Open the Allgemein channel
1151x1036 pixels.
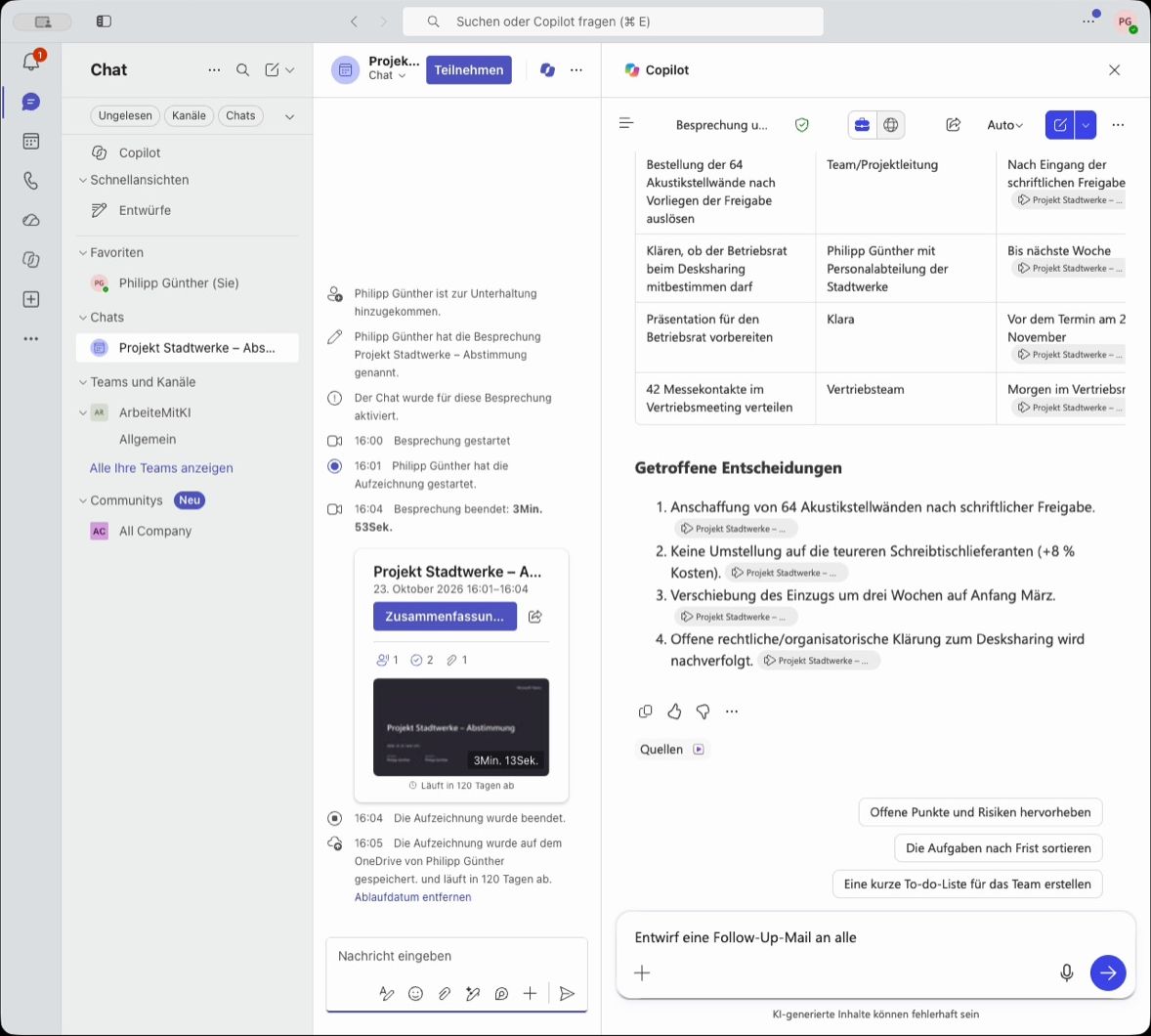[148, 439]
